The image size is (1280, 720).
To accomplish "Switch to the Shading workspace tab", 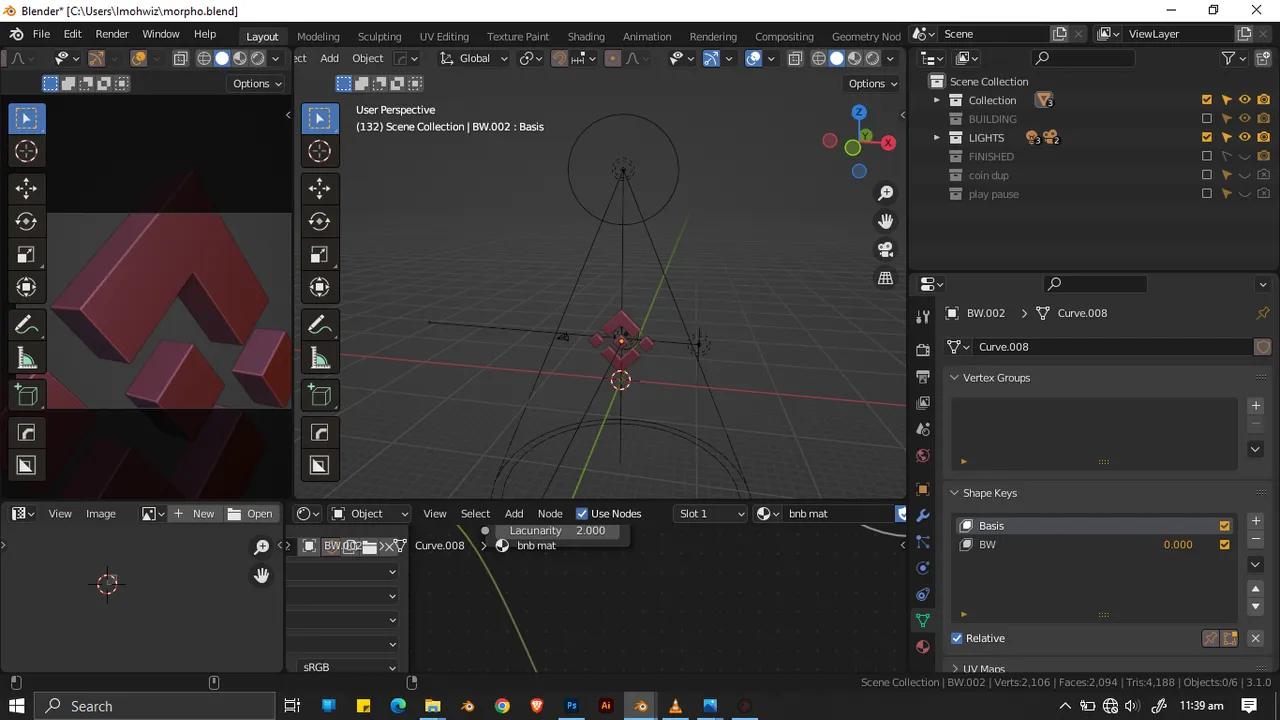I will tap(586, 36).
